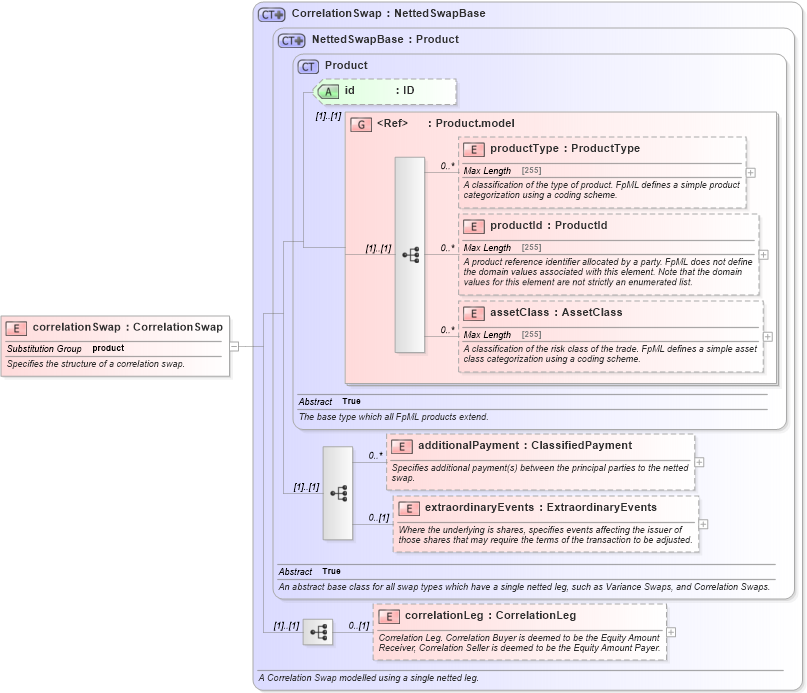Click 'Specifies the structure of a correlation swap.'
The image size is (807, 693).
tap(96, 364)
